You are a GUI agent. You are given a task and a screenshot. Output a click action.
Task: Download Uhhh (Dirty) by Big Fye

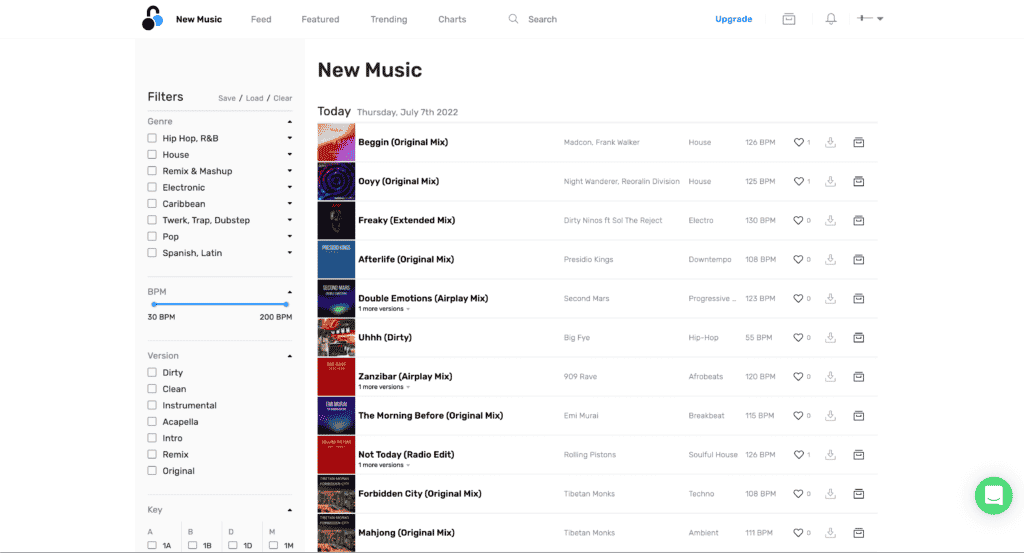tap(830, 337)
